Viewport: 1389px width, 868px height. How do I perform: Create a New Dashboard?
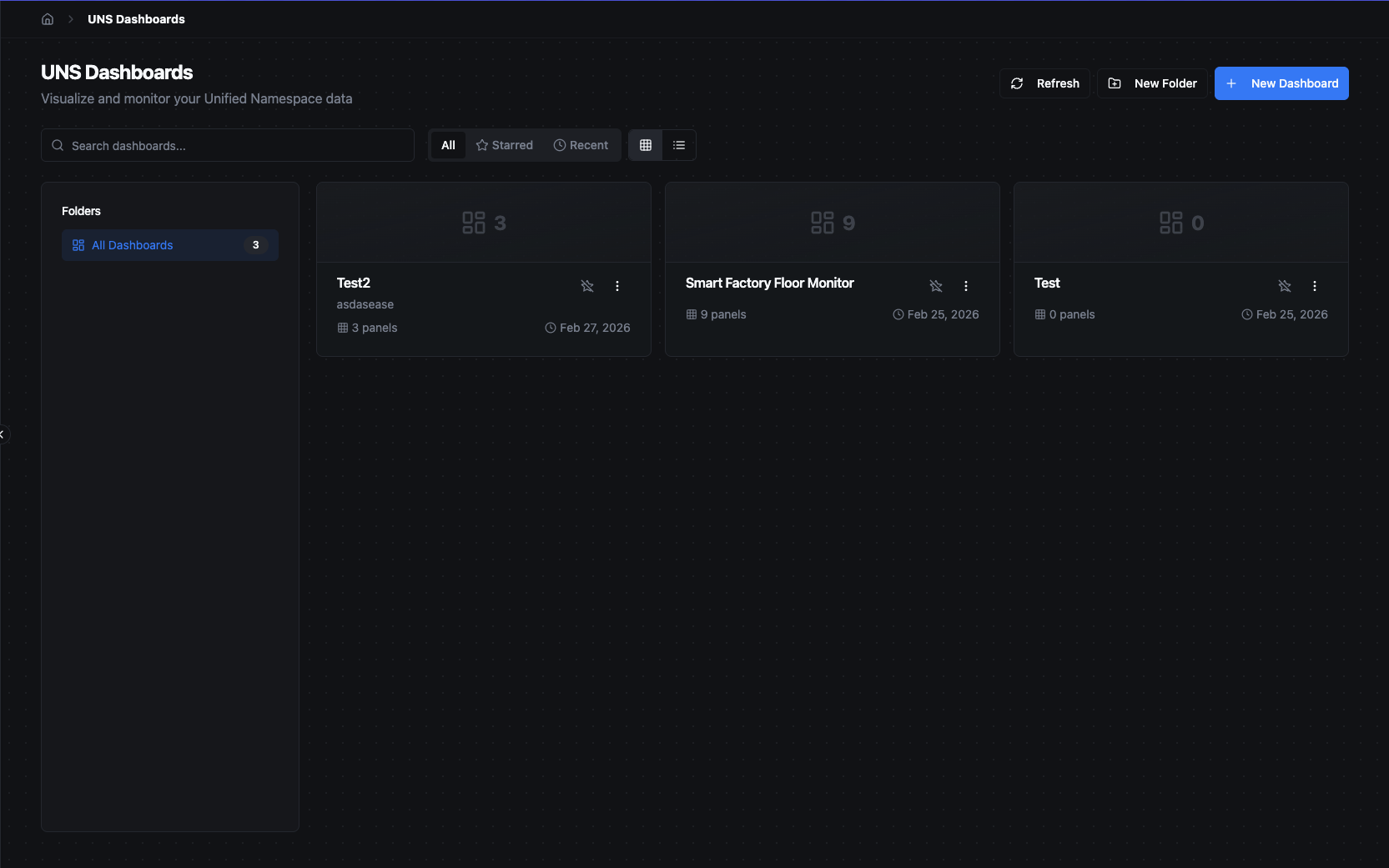click(x=1281, y=83)
